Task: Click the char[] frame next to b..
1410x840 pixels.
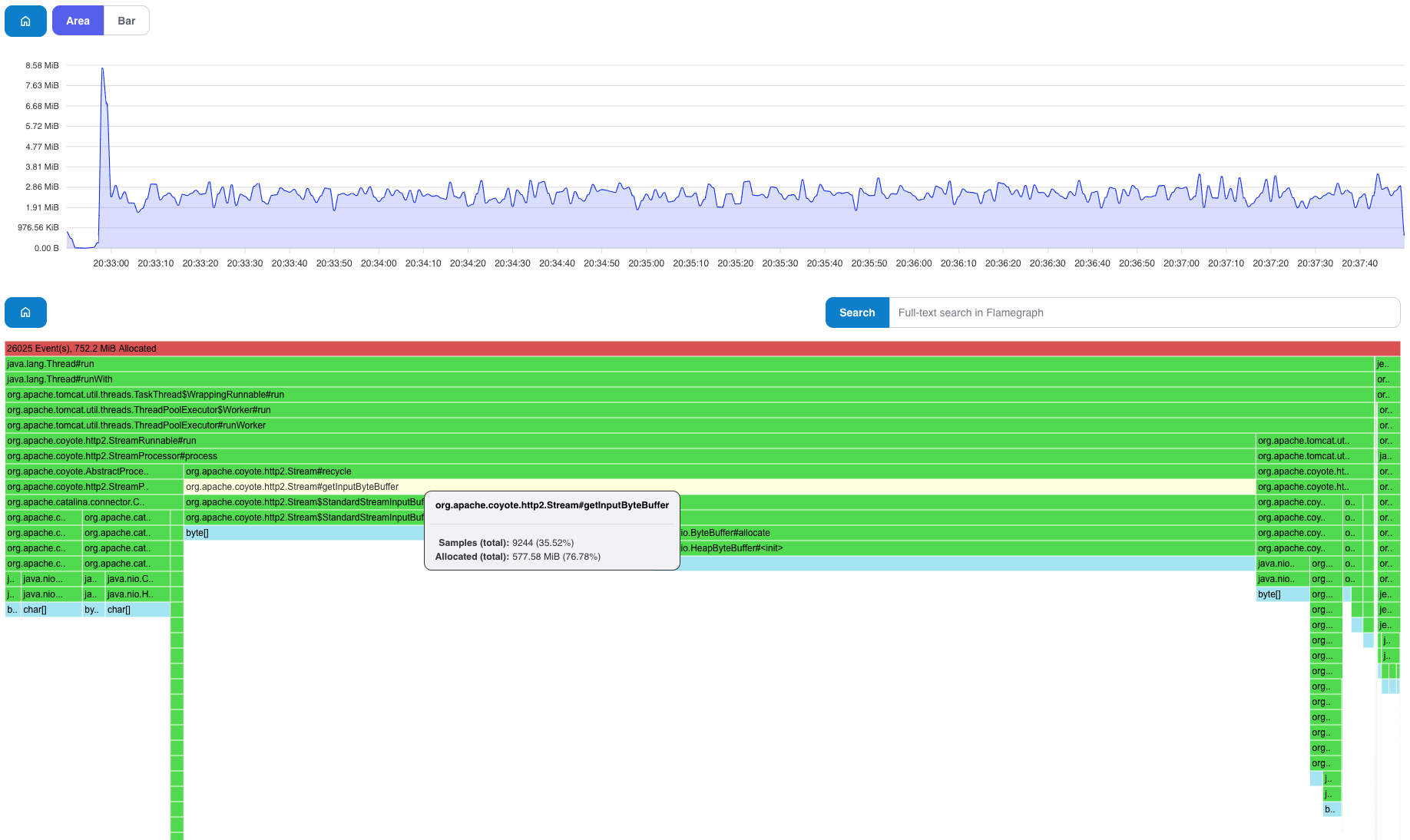Action: [51, 610]
